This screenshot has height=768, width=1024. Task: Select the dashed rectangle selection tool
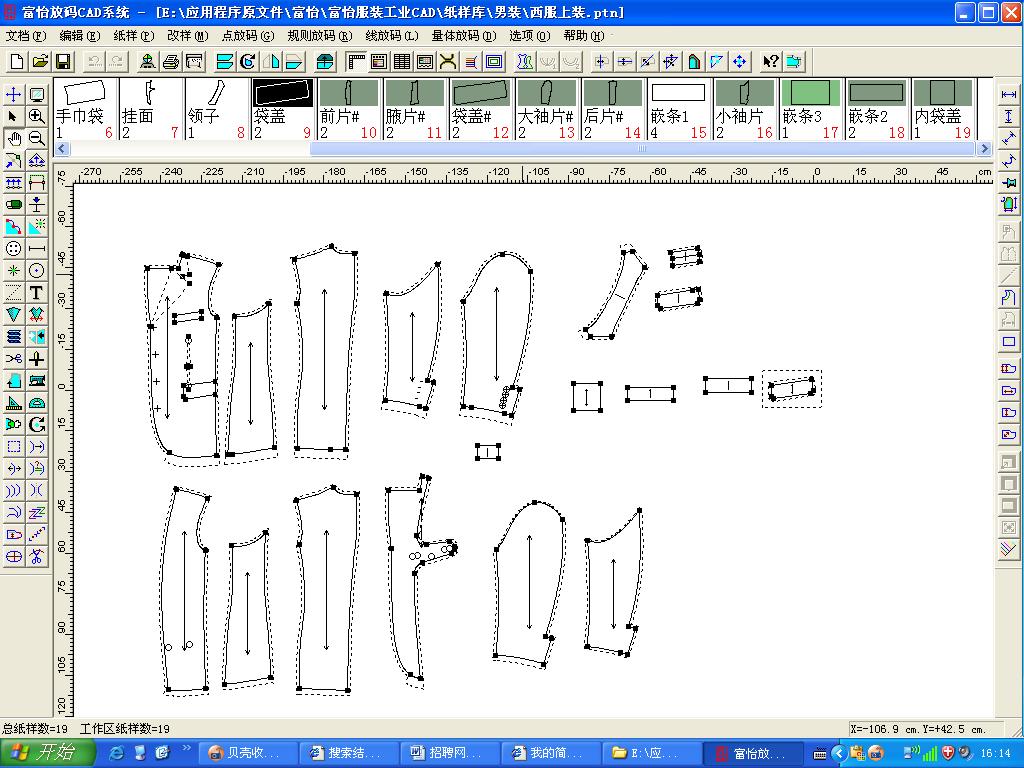(13, 447)
